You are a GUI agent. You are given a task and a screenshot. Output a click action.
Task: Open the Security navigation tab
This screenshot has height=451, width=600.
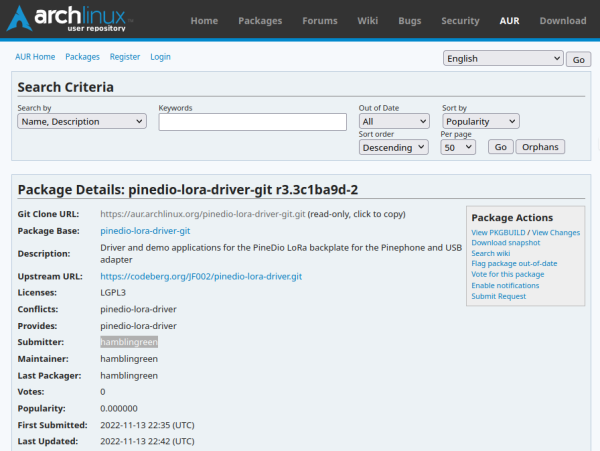pyautogui.click(x=460, y=21)
